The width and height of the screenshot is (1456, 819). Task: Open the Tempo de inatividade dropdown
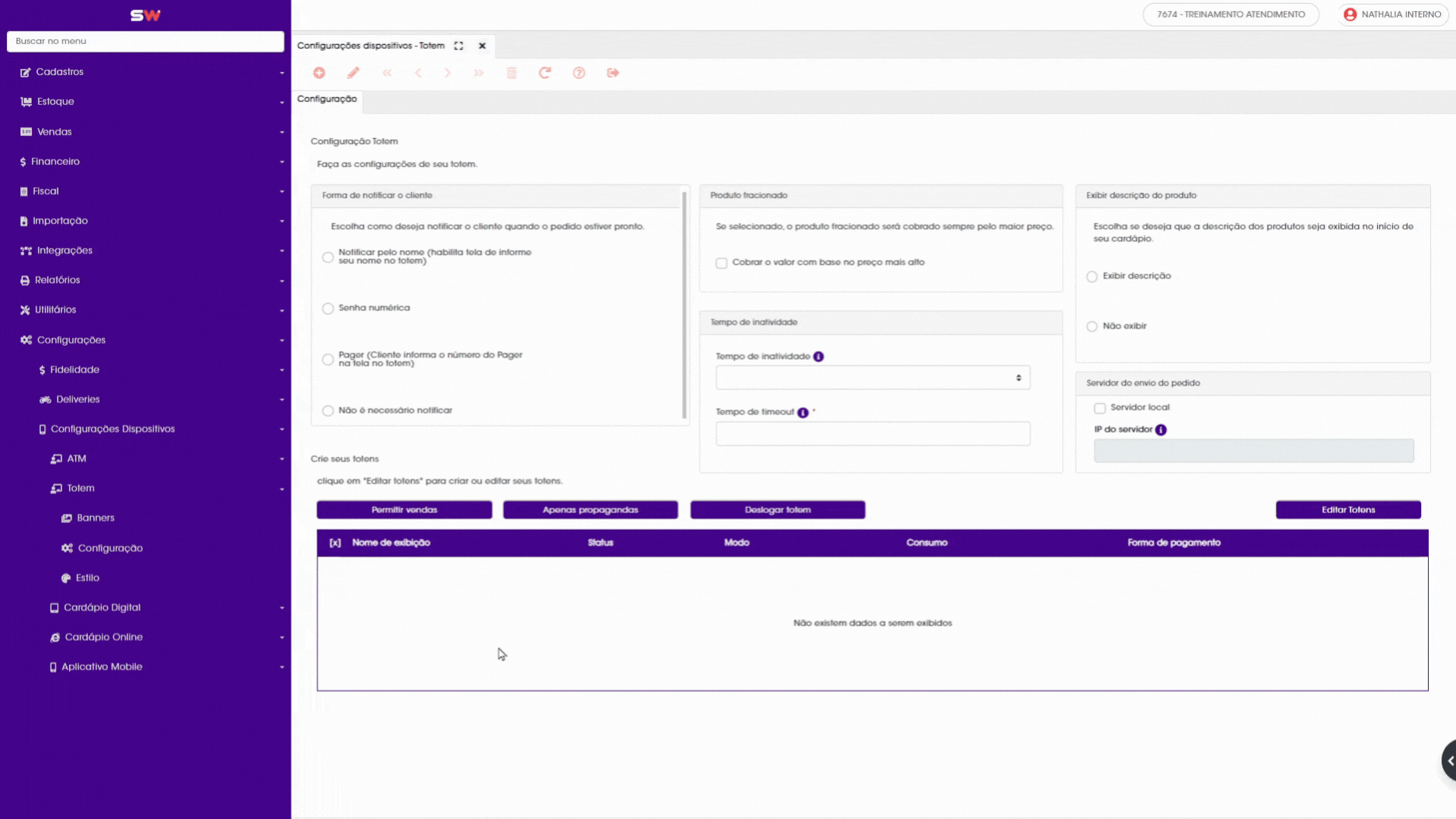click(873, 378)
